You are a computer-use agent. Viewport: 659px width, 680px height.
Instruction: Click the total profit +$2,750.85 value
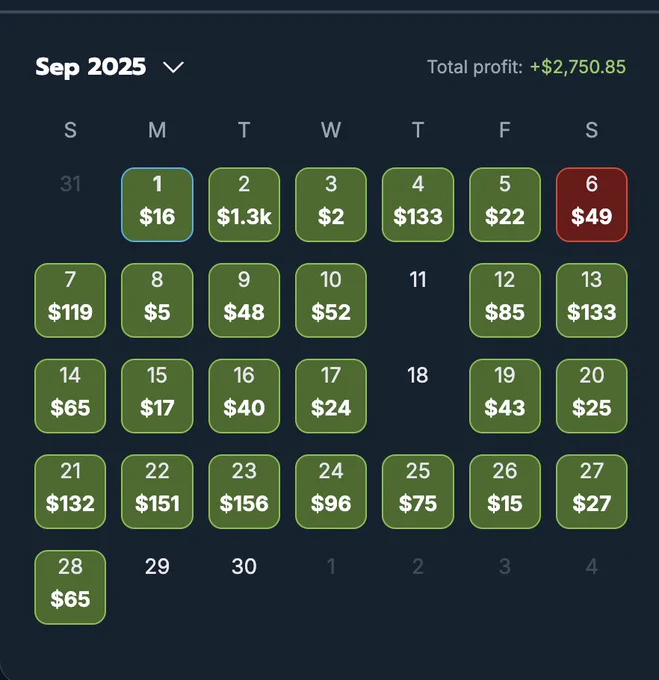(578, 67)
